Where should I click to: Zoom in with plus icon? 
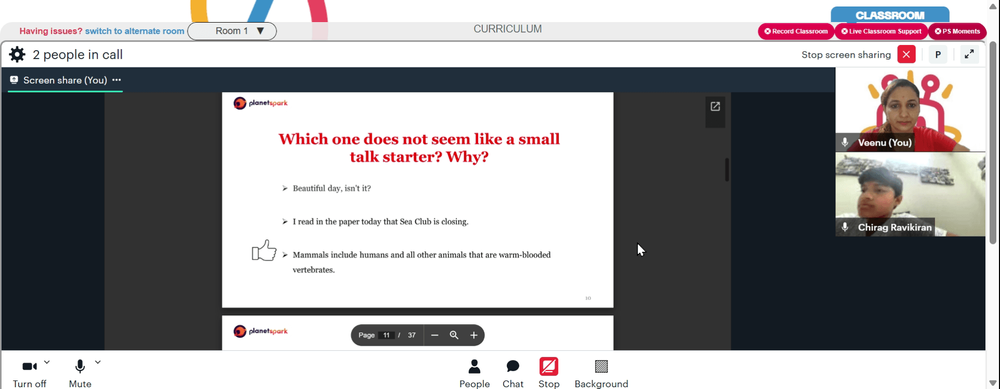click(474, 335)
